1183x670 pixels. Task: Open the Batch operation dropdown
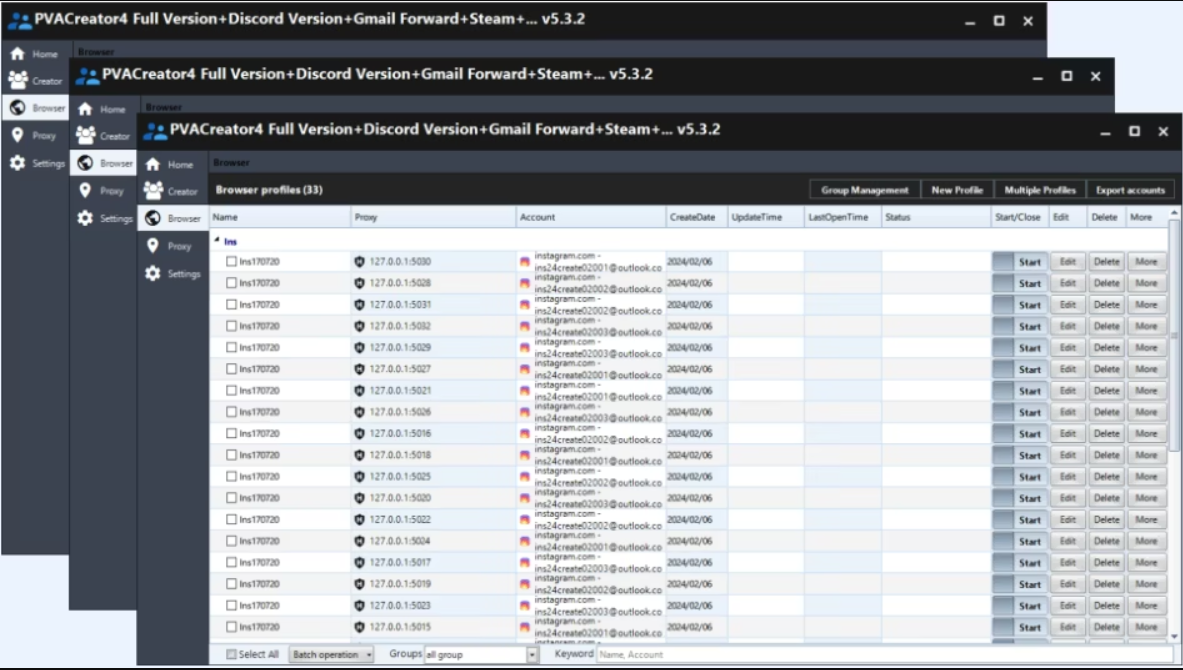(331, 655)
